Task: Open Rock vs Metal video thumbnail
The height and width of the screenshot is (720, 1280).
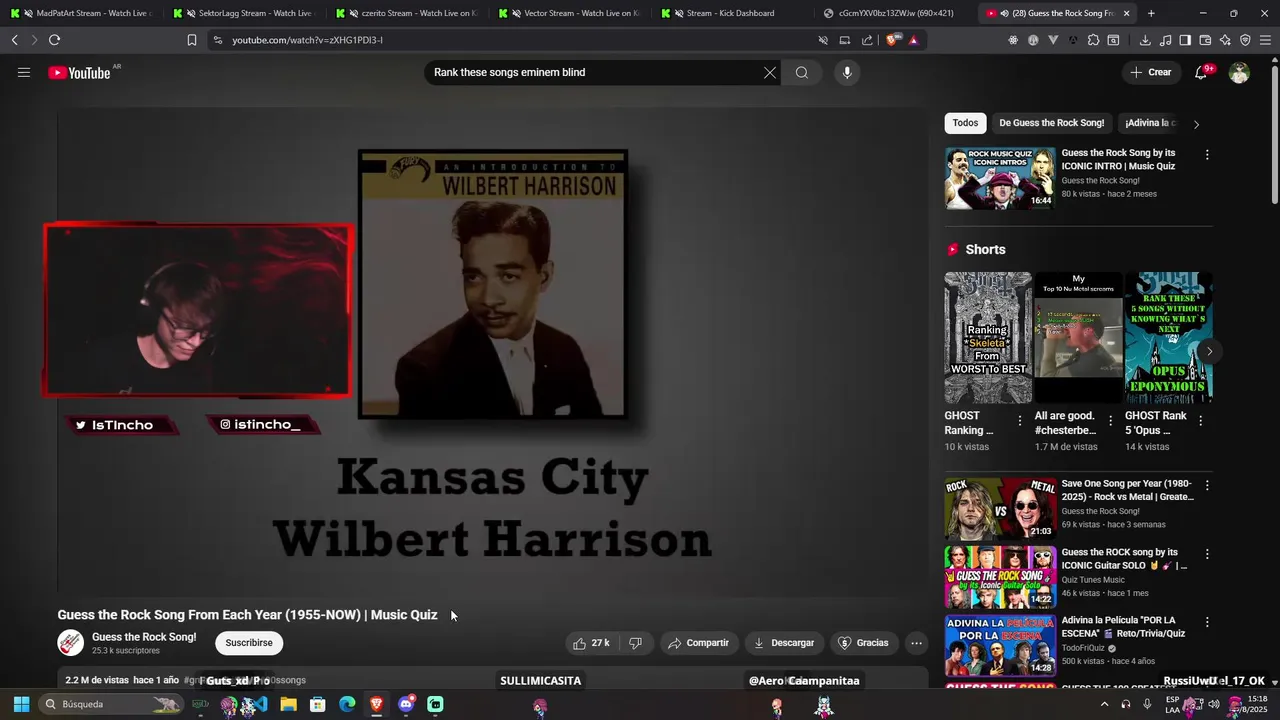Action: click(1000, 508)
